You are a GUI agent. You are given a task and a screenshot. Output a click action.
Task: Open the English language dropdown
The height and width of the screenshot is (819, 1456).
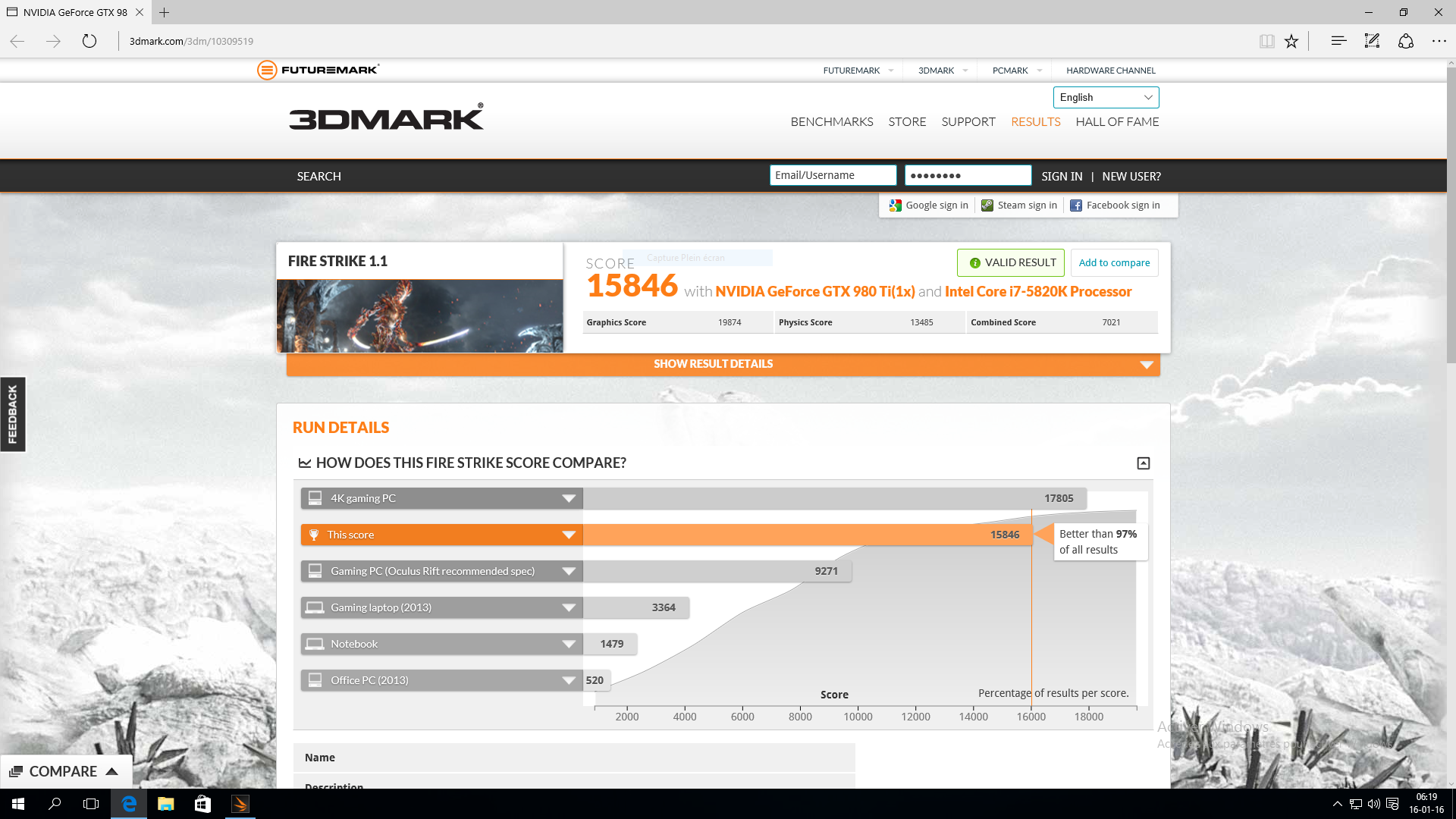pos(1106,97)
